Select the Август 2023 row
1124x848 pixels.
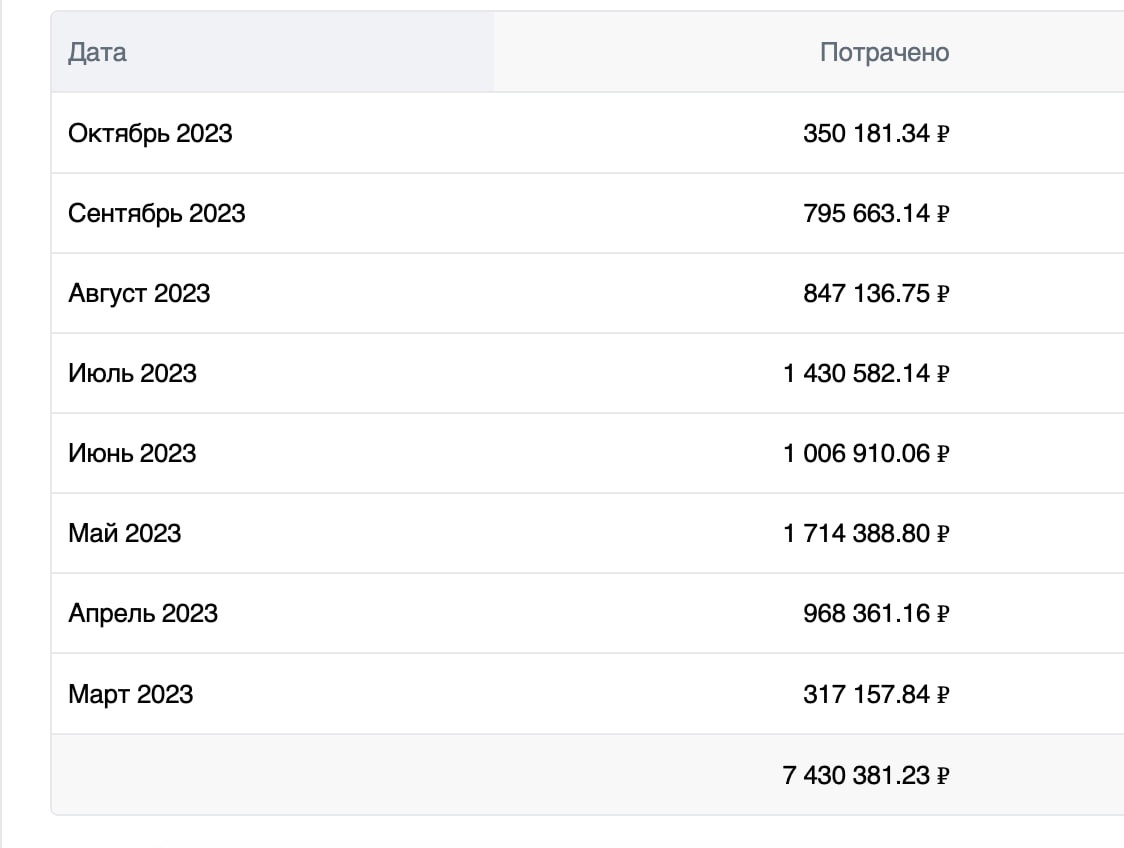pos(588,293)
